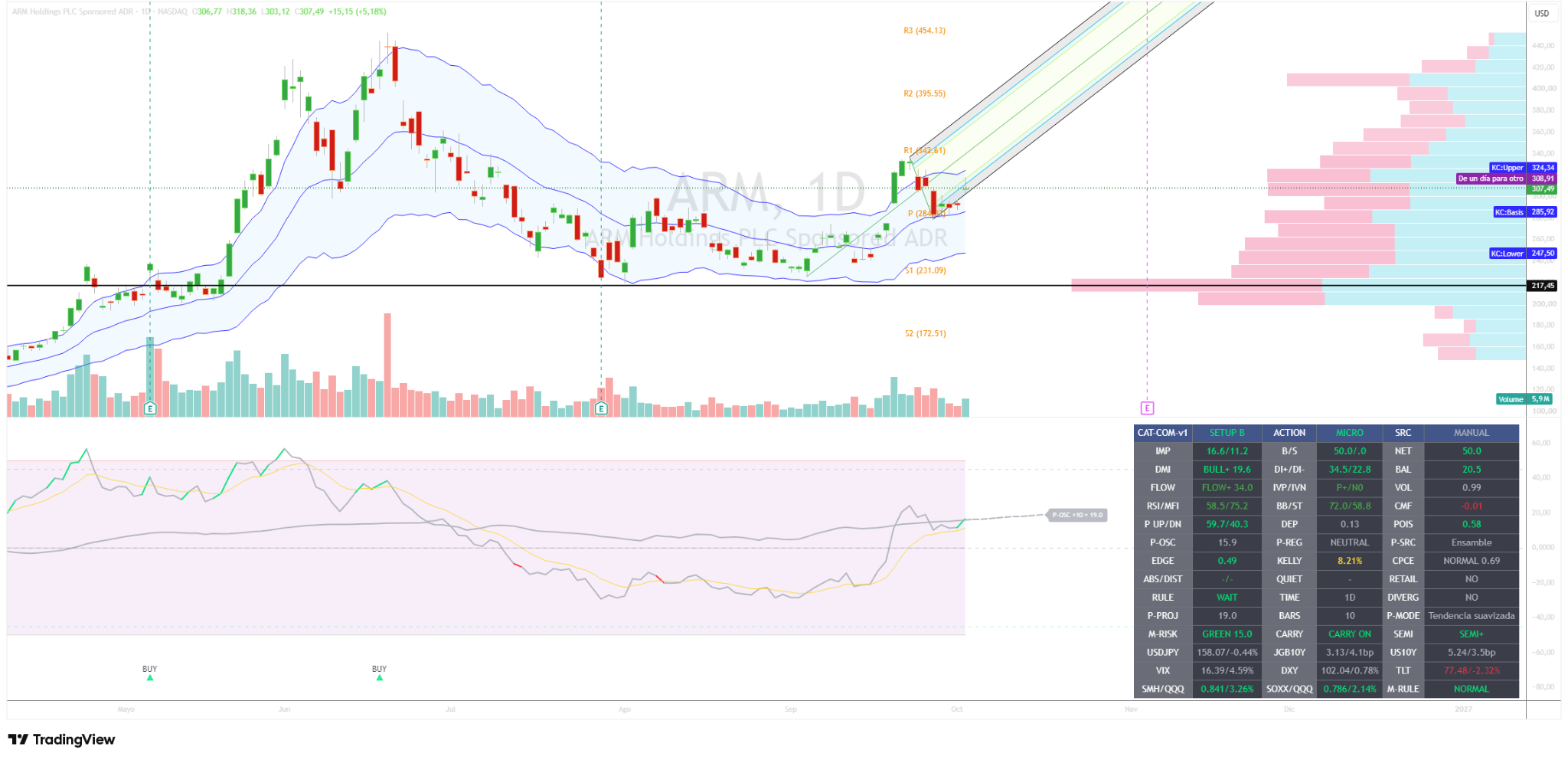
Task: Click the 2027 label on the time axis
Action: (1463, 709)
